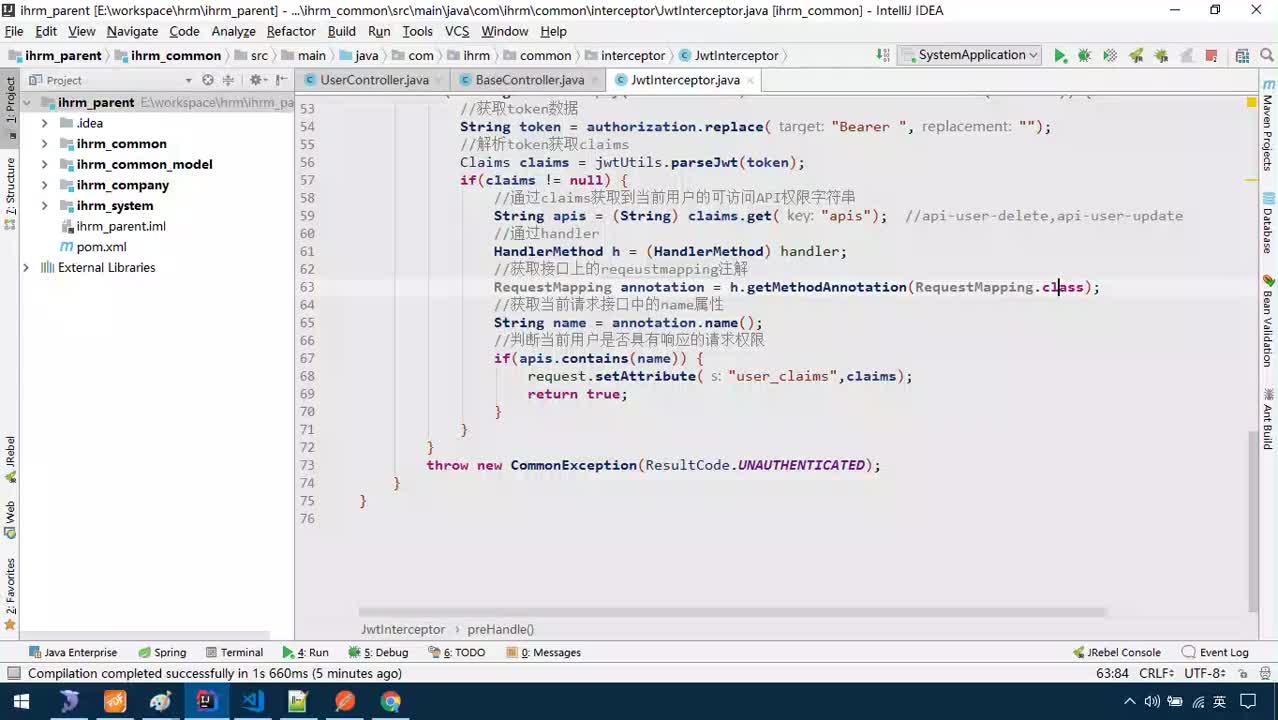The width and height of the screenshot is (1278, 720).
Task: Click the editor vertical scrollbar
Action: (1253, 520)
